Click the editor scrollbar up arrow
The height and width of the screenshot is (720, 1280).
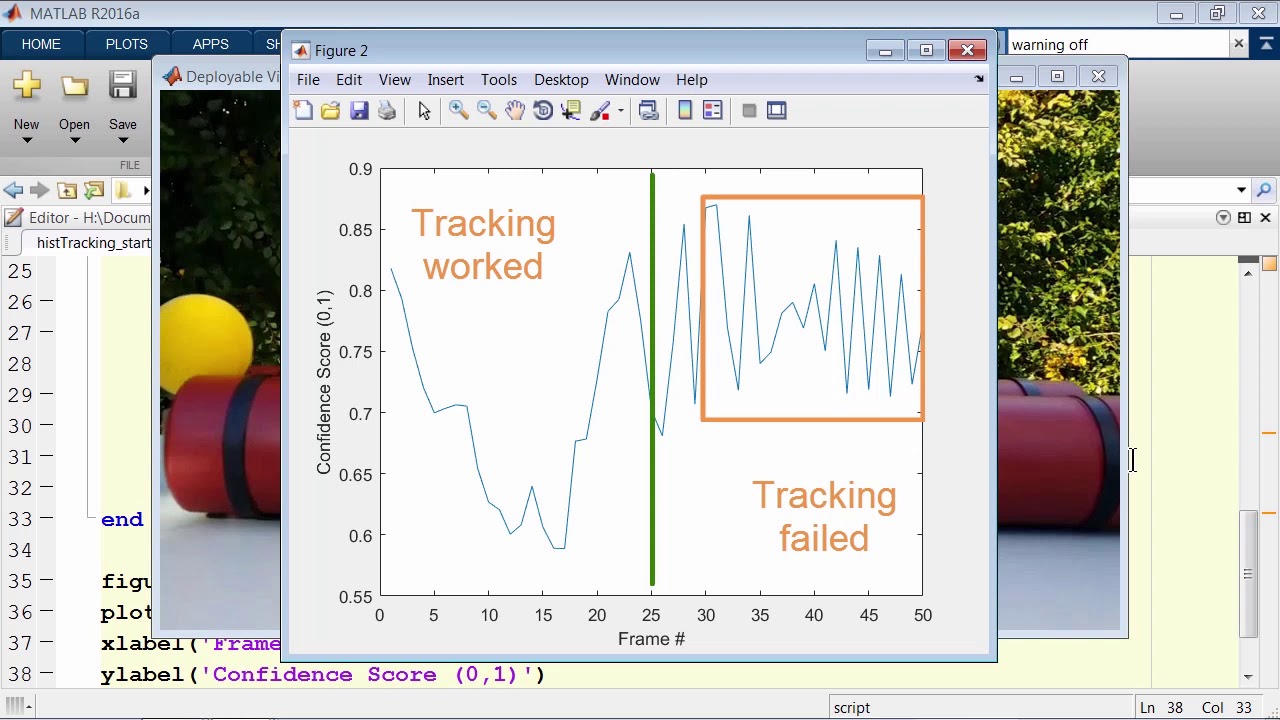(x=1248, y=273)
